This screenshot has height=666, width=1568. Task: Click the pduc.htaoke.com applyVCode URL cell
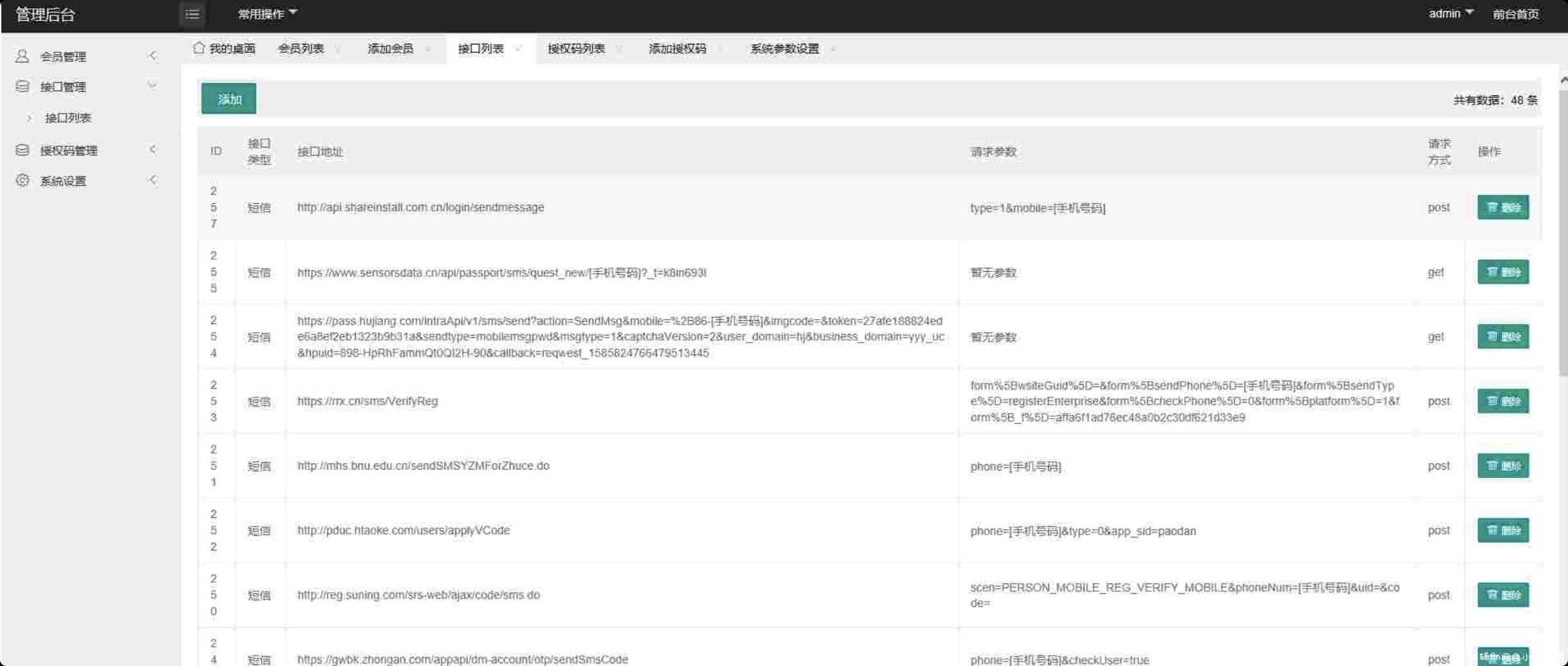403,530
